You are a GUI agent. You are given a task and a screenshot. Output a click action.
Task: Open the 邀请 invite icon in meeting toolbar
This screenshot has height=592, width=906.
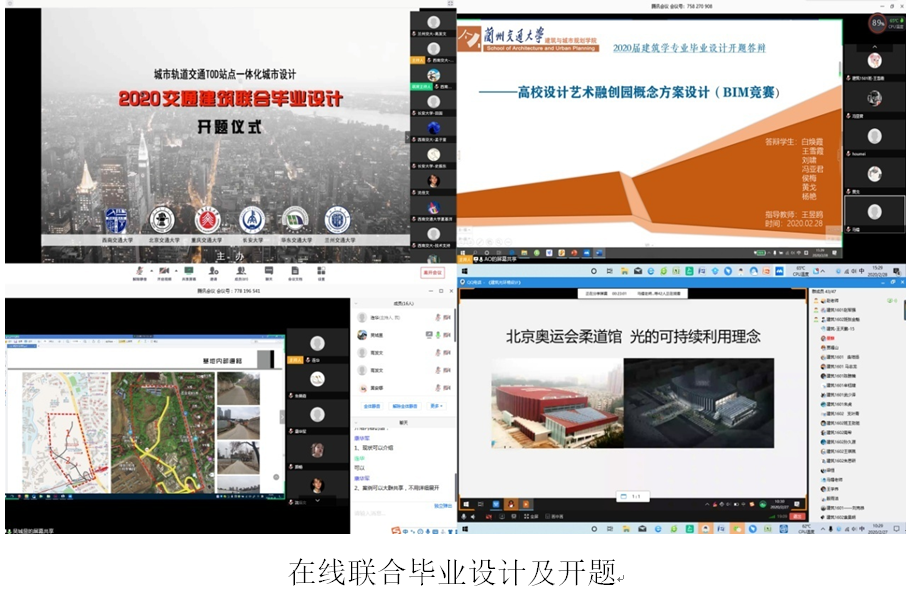[214, 272]
